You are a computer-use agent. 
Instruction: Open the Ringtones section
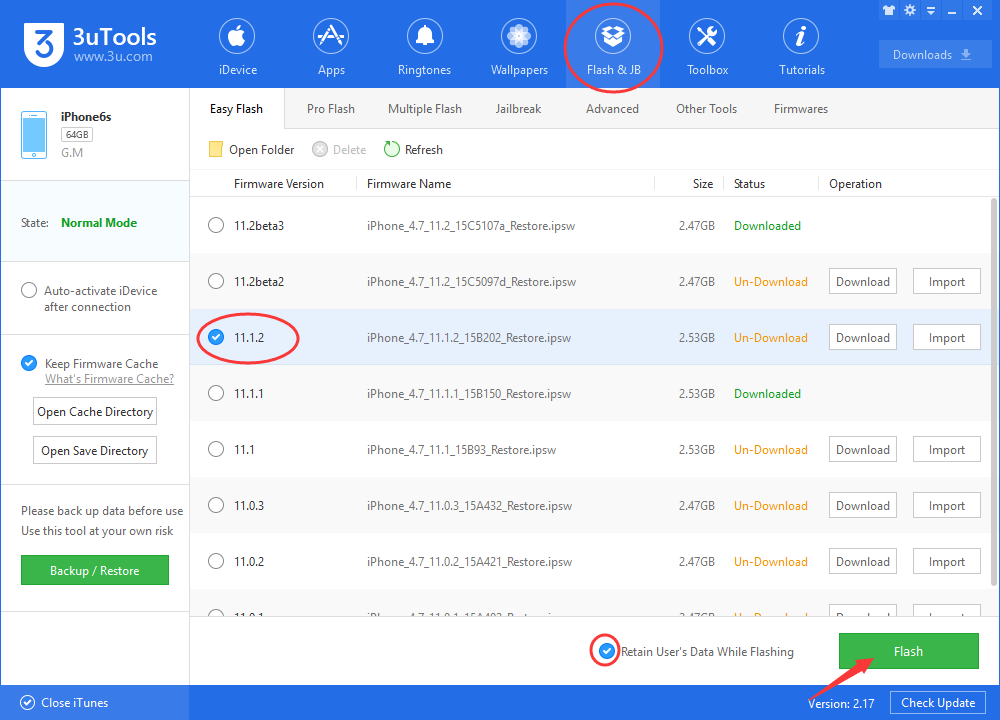[x=424, y=47]
